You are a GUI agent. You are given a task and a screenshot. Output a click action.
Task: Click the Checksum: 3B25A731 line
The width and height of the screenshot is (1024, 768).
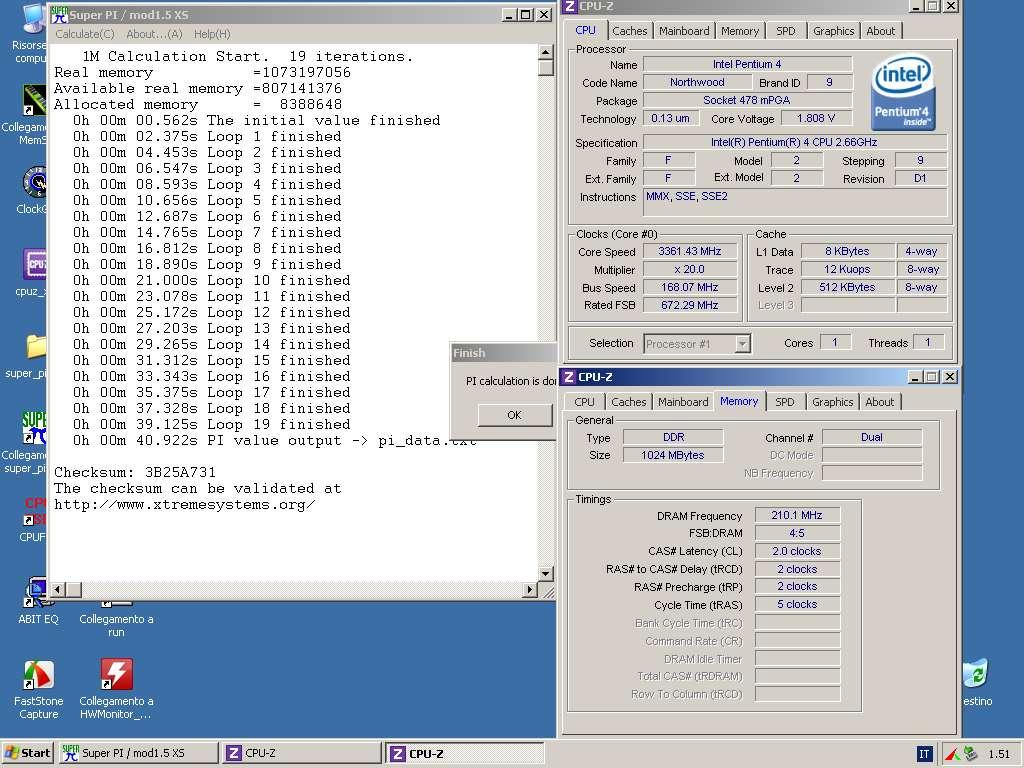(135, 472)
